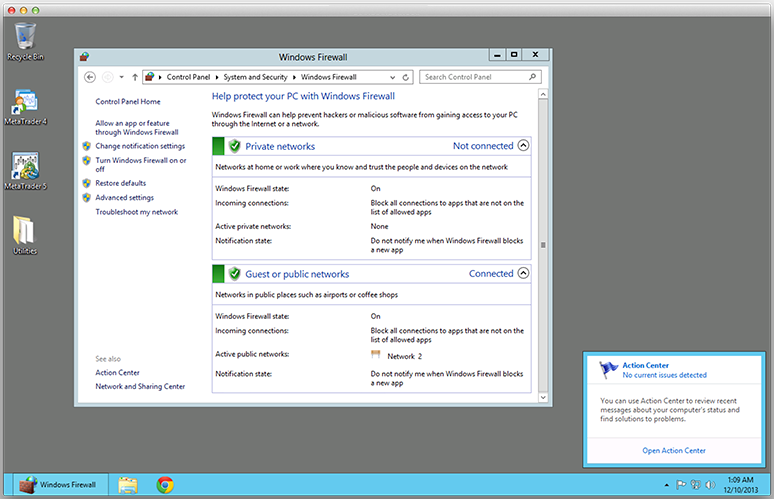Image resolution: width=774 pixels, height=499 pixels.
Task: Click the Control Panel breadcrumb
Action: click(188, 77)
